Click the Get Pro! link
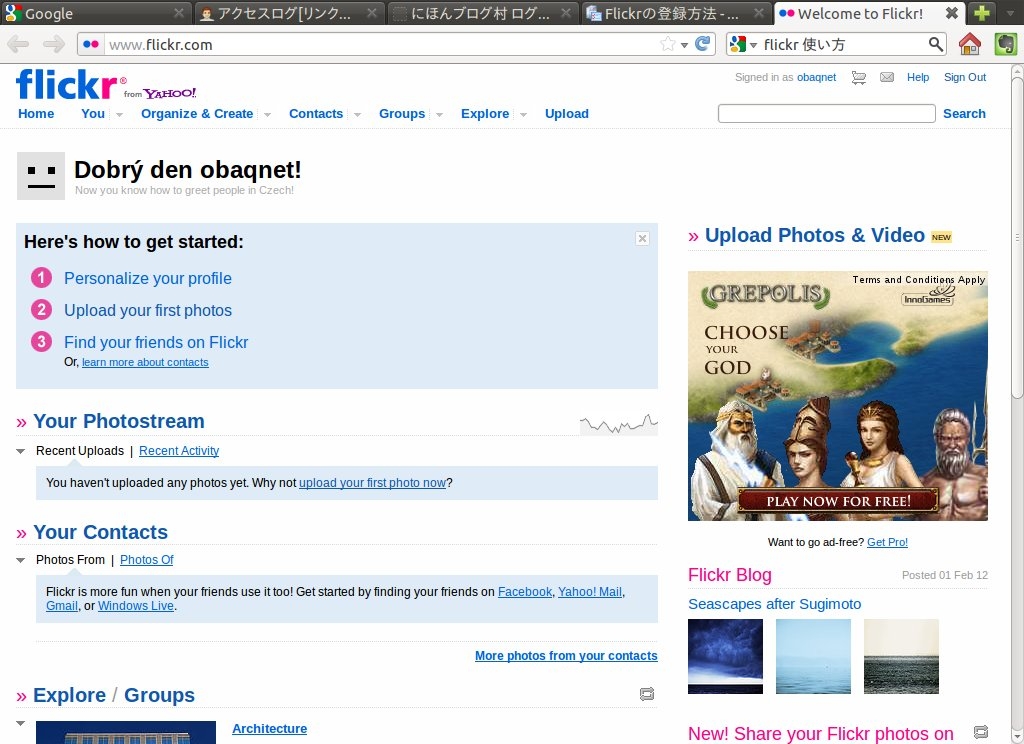This screenshot has height=744, width=1024. click(x=887, y=542)
